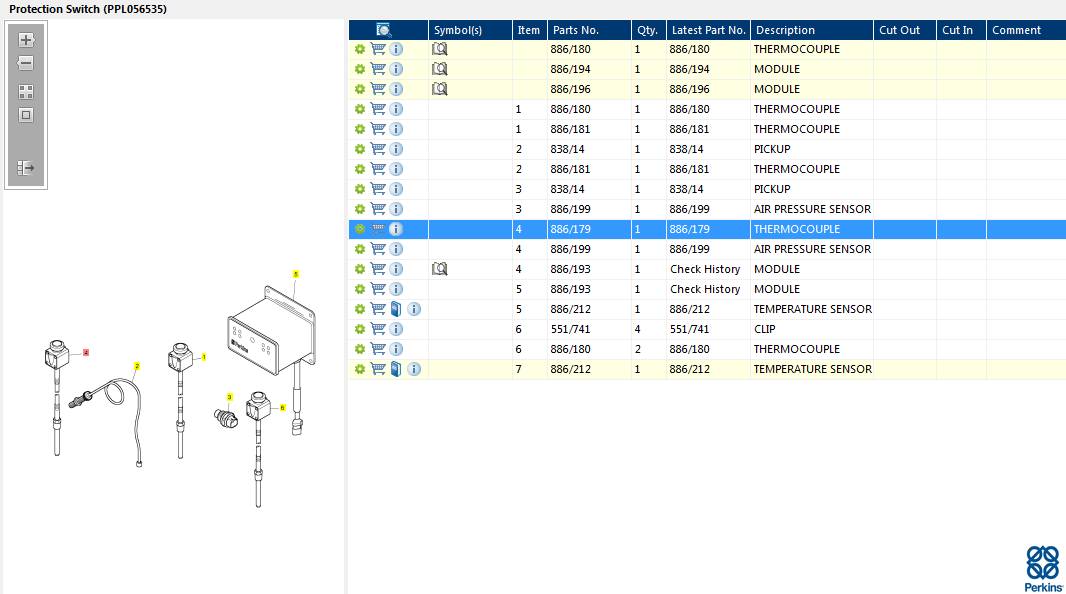The height and width of the screenshot is (594, 1066).
Task: Zoom out of the parts diagram
Action: [x=26, y=63]
